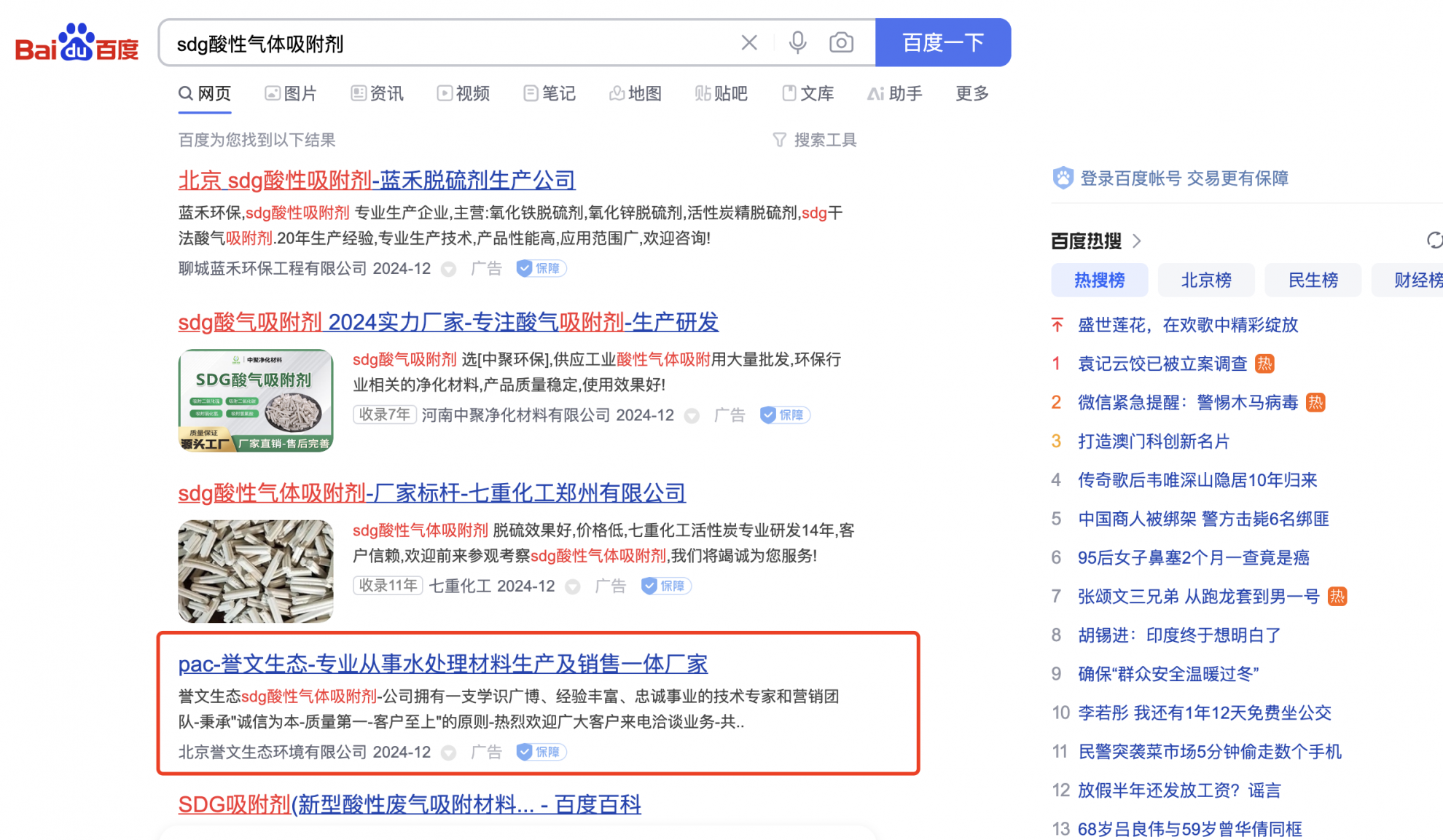Open 搜索工具 filter options
Viewport: 1443px width, 840px height.
814,140
